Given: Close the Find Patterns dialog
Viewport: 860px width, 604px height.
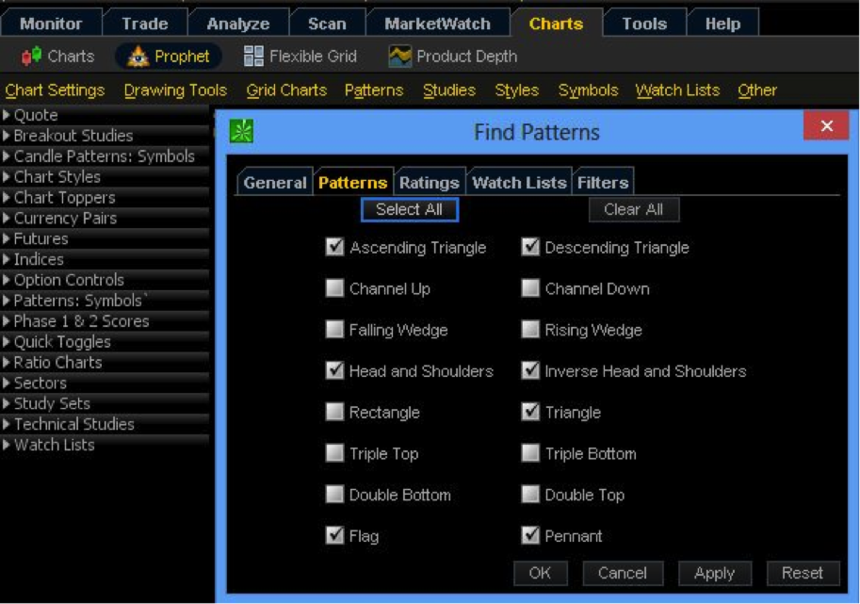Looking at the screenshot, I should click(826, 126).
